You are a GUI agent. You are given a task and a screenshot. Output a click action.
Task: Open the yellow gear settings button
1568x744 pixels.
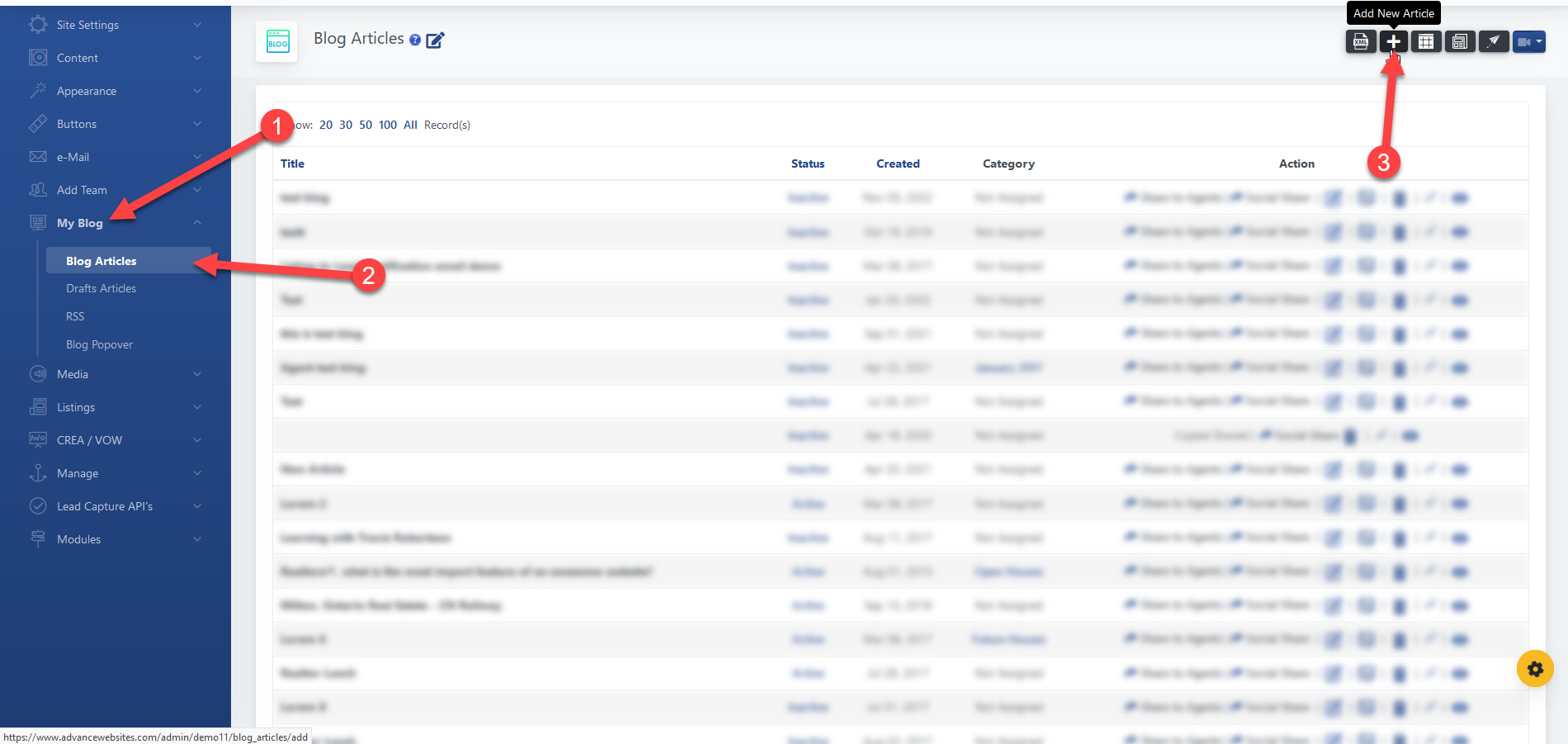[1534, 669]
